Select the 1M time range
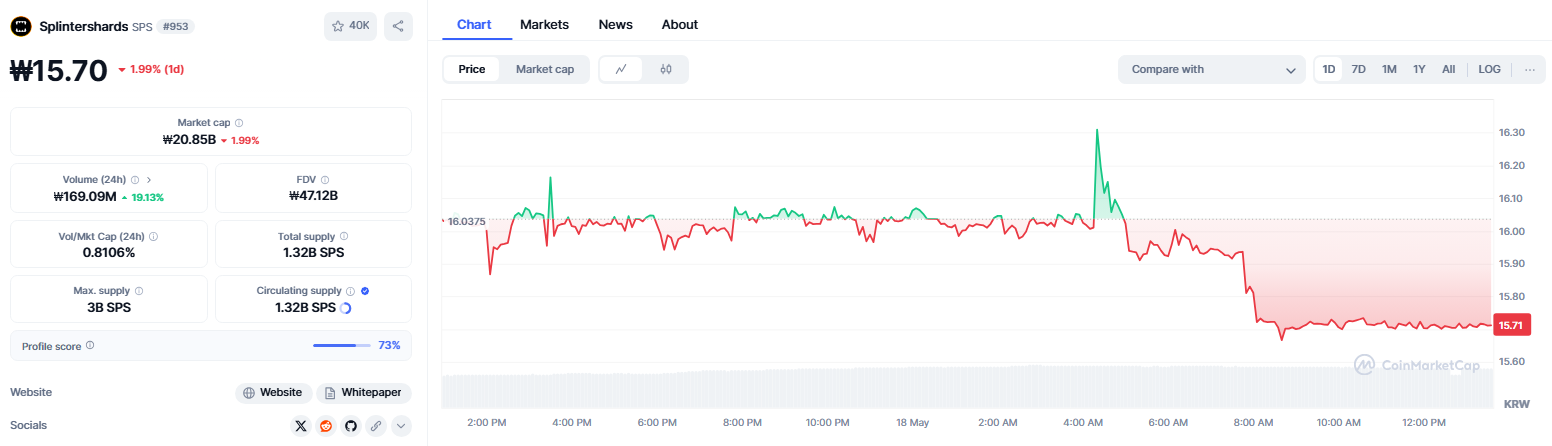1552x446 pixels. (1389, 69)
